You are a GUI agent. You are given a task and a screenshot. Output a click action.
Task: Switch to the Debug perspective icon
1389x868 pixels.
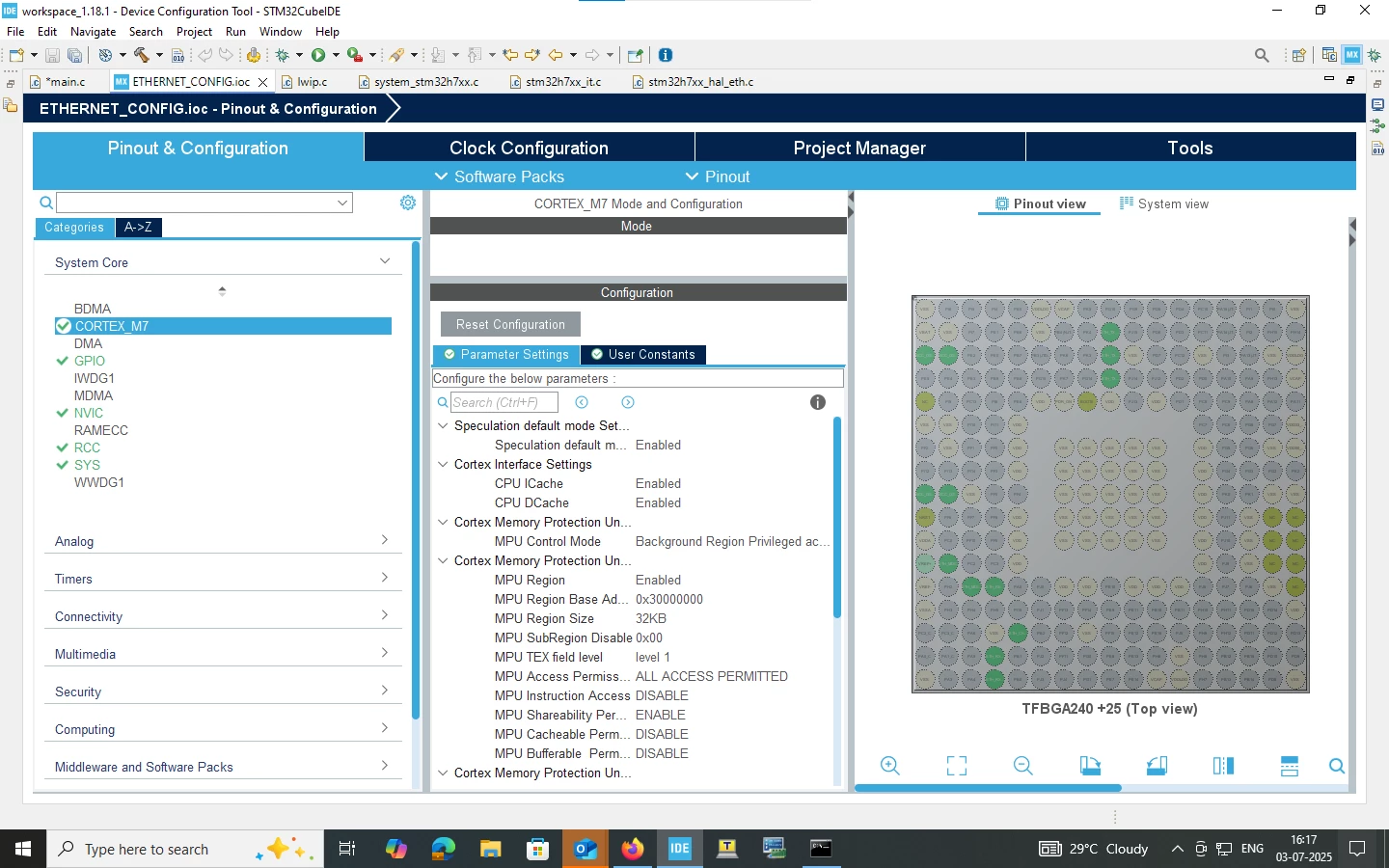coord(1375,55)
